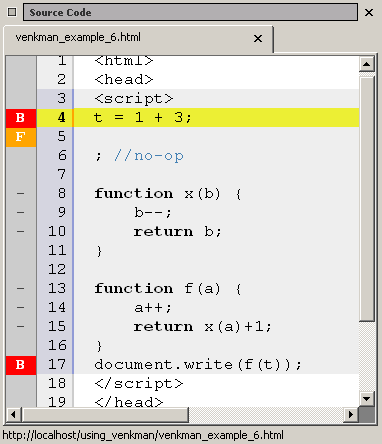Click the '</script>' closing tag line
The width and height of the screenshot is (382, 444).
(x=139, y=384)
